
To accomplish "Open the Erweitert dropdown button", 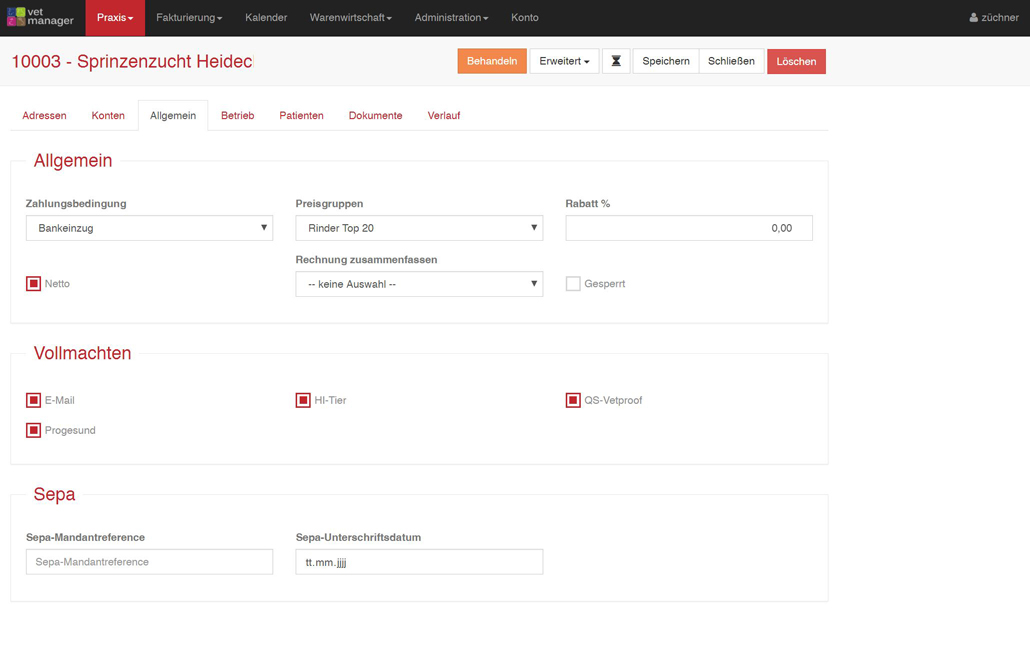I will [564, 61].
